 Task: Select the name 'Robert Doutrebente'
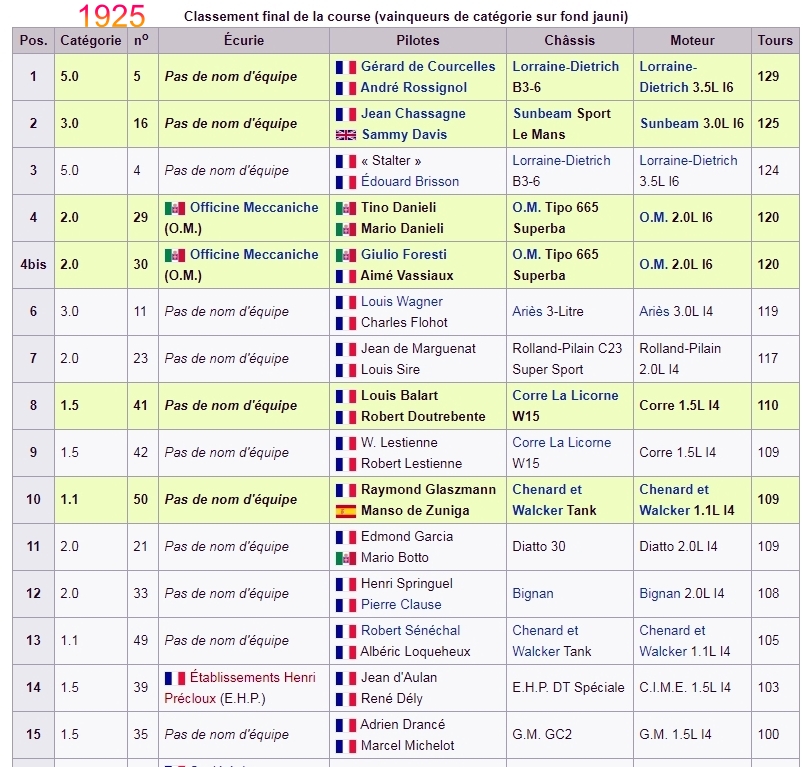423,416
